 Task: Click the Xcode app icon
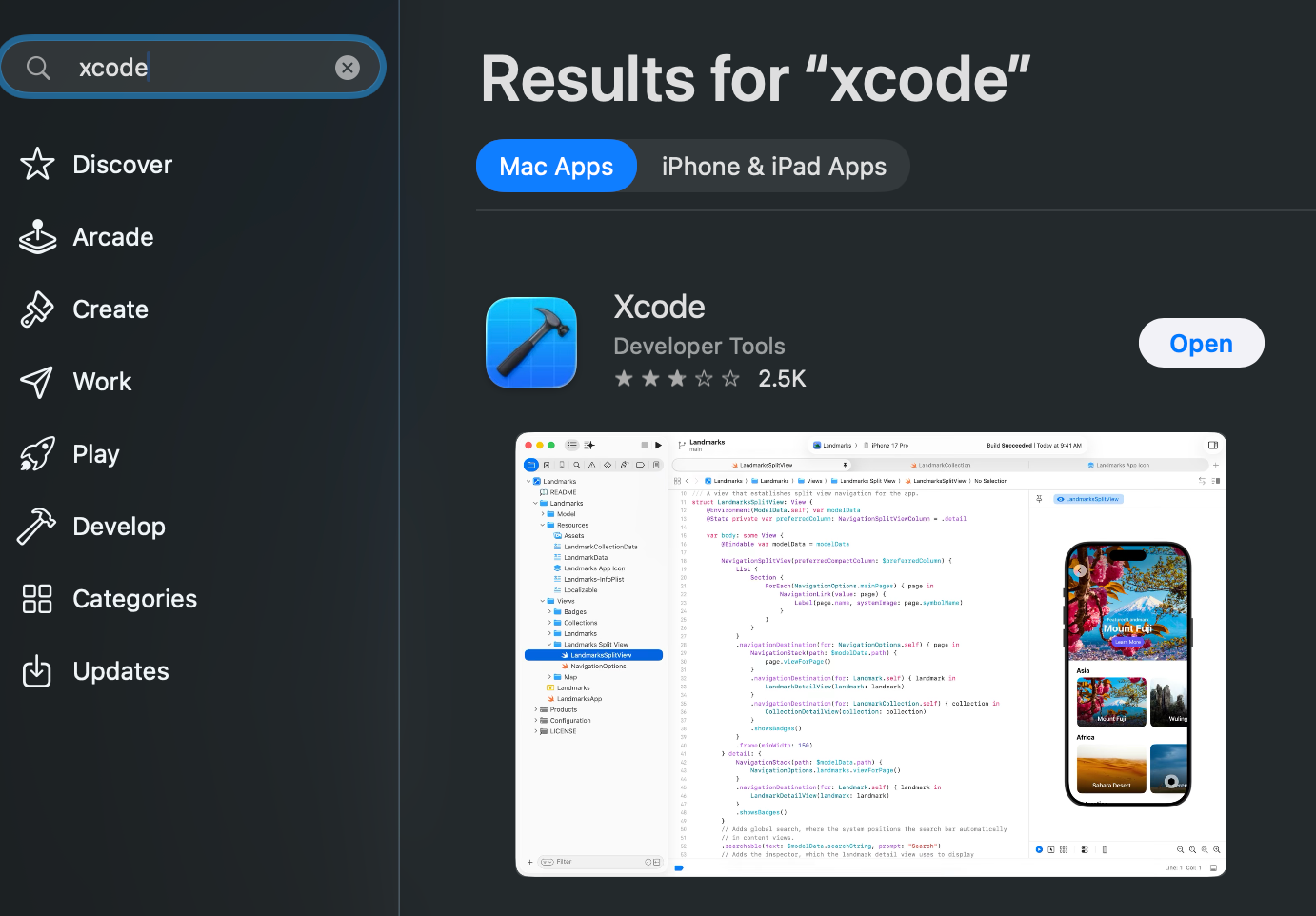pyautogui.click(x=531, y=343)
